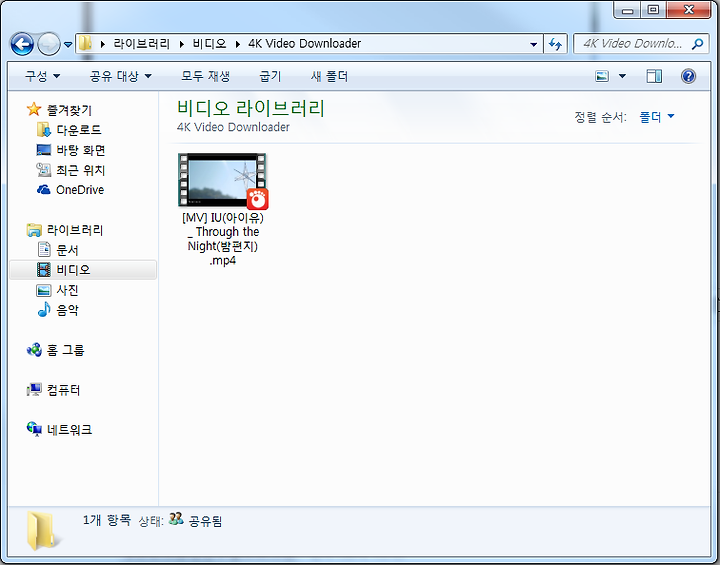The image size is (720, 565).
Task: Toggle the preview pane icon
Action: (x=654, y=76)
